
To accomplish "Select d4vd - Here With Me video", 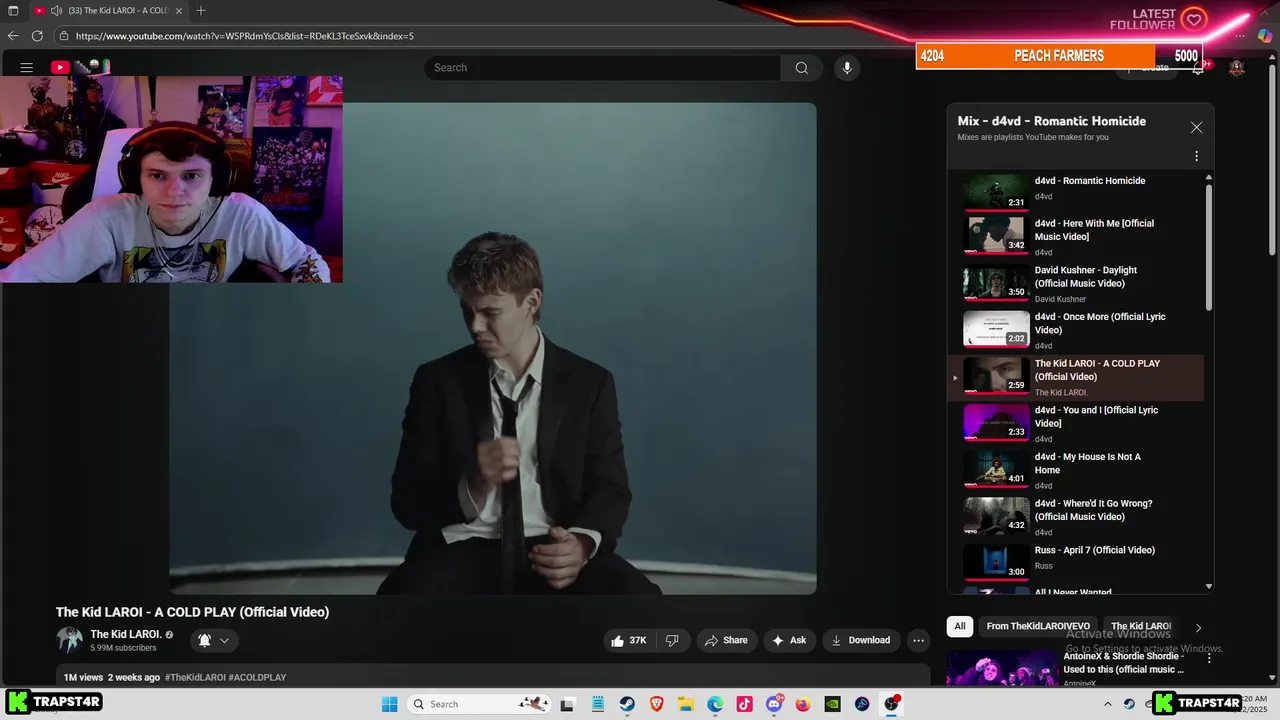I will 1076,237.
